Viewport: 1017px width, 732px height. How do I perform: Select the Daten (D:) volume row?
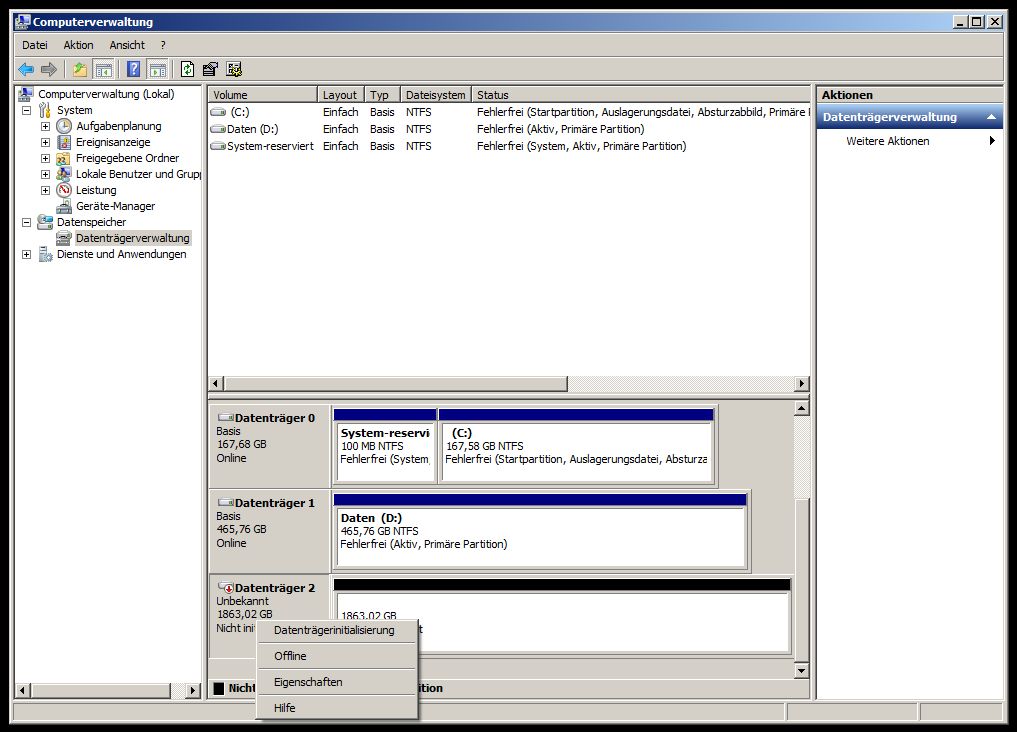point(509,129)
